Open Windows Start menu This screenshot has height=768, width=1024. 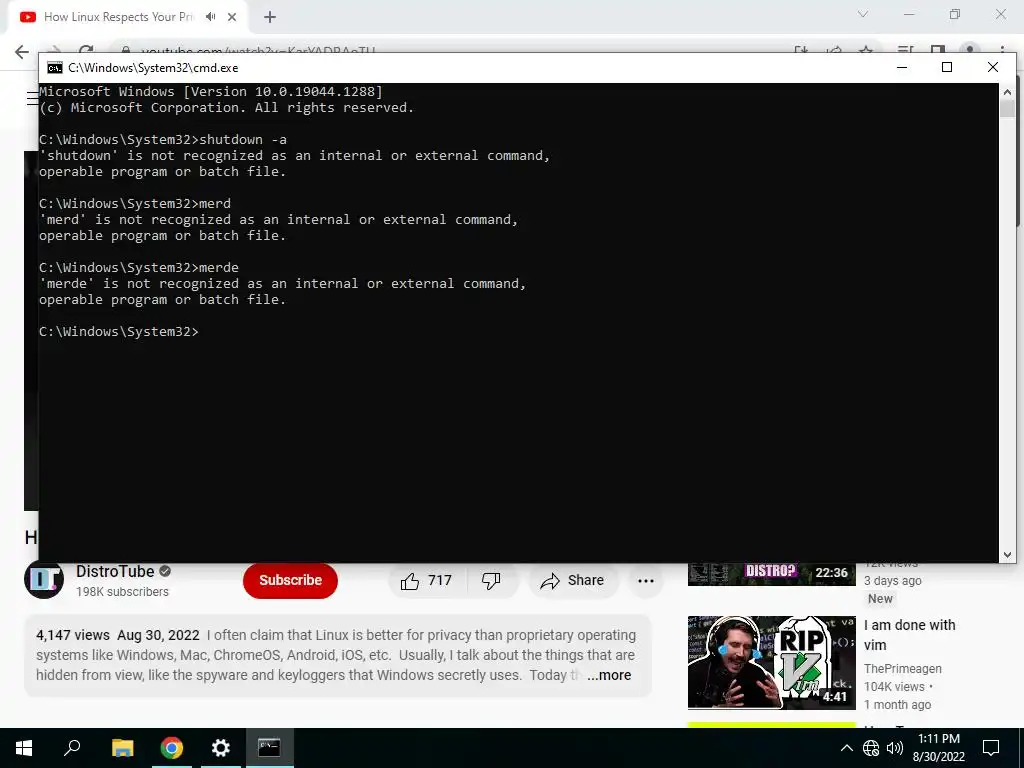24,748
